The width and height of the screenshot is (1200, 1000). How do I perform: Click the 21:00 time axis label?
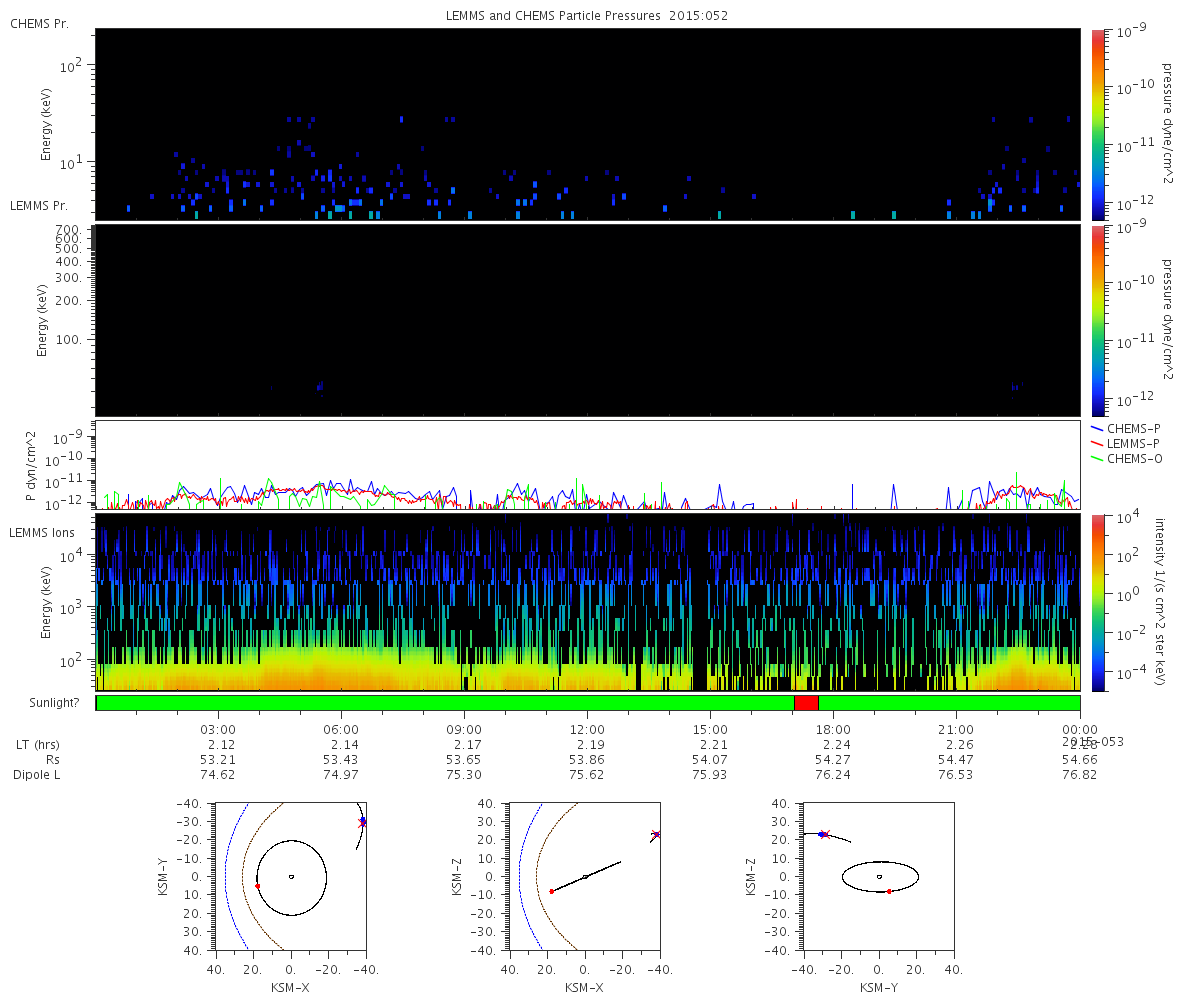point(956,730)
